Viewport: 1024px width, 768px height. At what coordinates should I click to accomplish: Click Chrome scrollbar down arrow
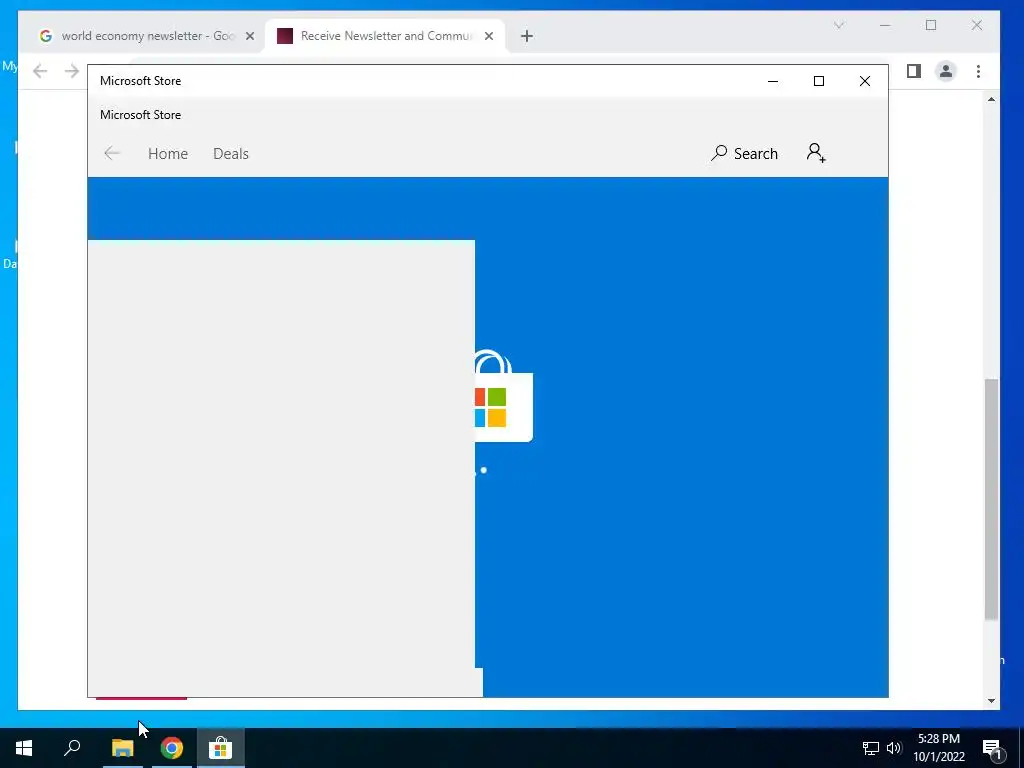(x=991, y=701)
